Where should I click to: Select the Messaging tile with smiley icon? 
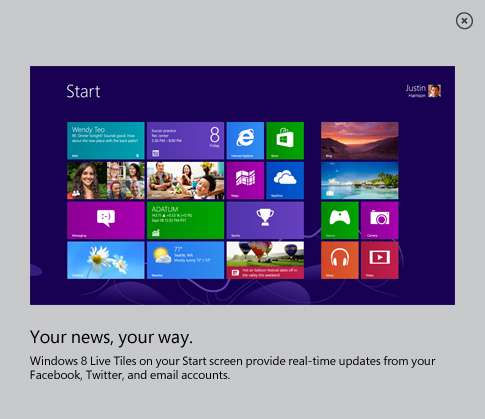coord(106,220)
